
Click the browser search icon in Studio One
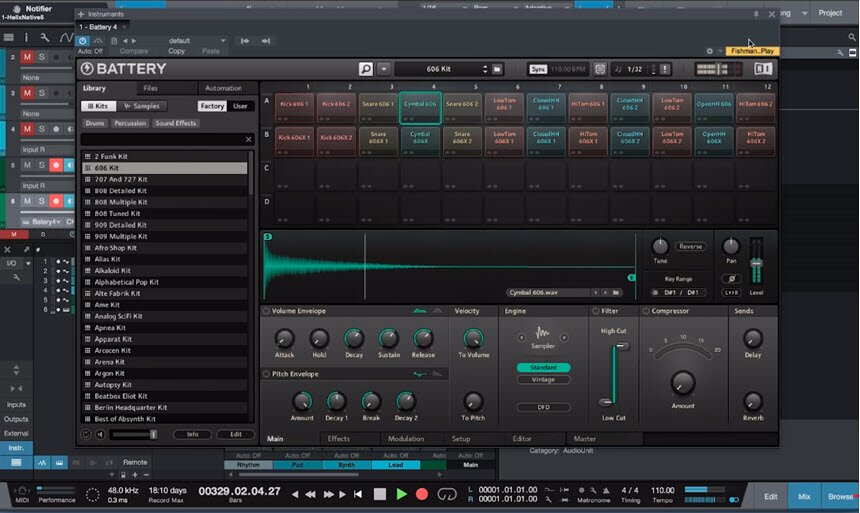tap(852, 37)
